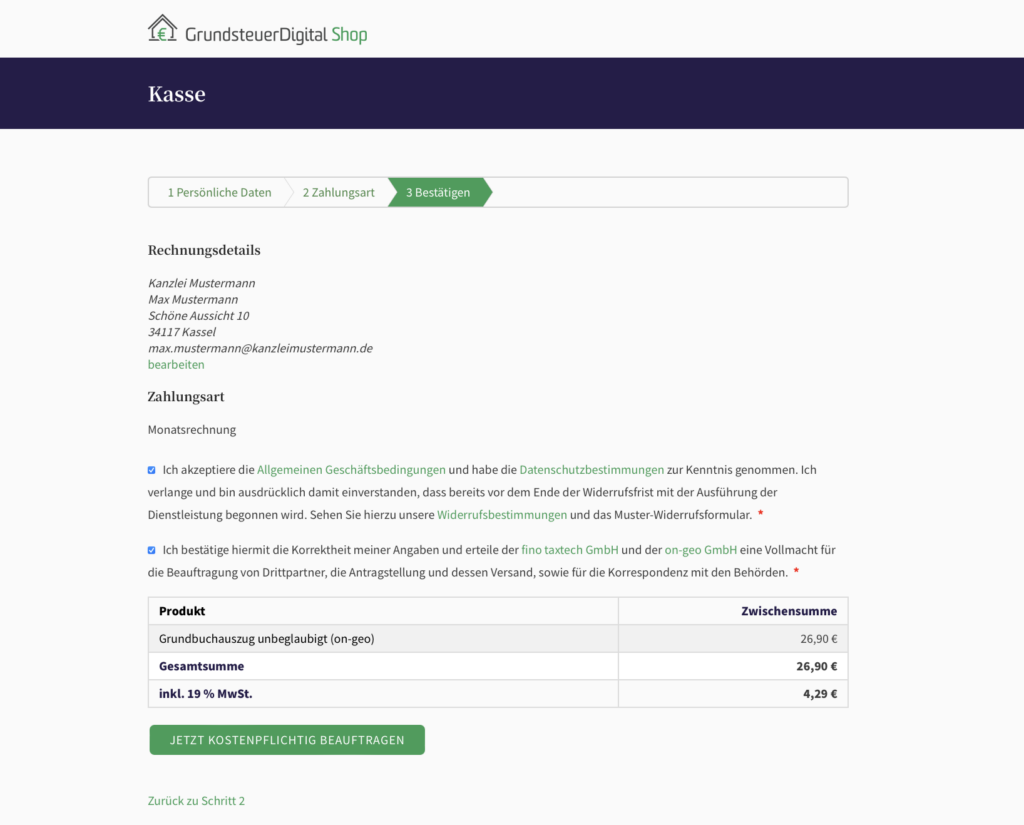This screenshot has width=1024, height=825.
Task: Uncheck the terms and conditions acceptance checkbox
Action: (152, 470)
